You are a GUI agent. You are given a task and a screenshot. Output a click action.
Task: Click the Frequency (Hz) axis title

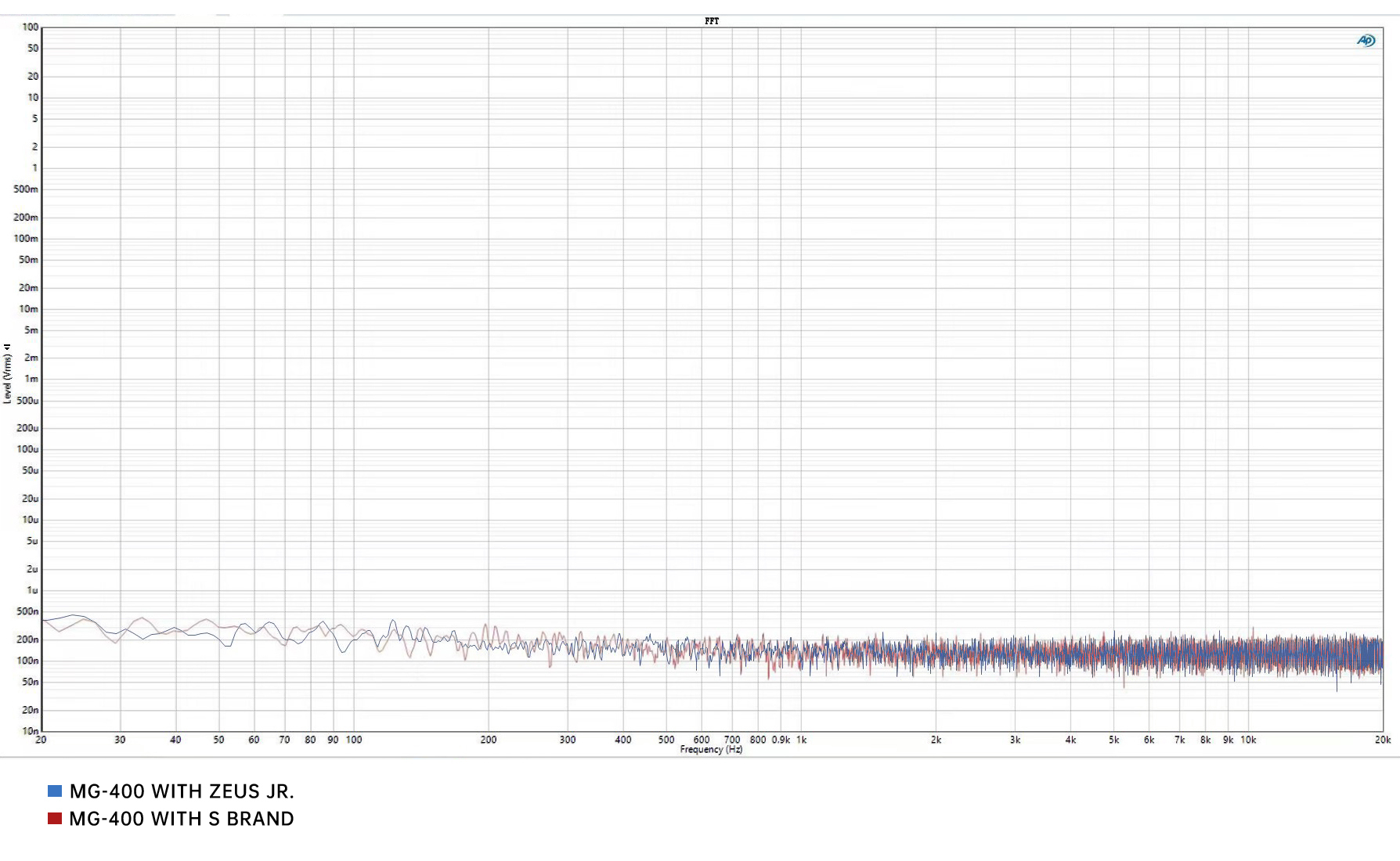coord(711,750)
